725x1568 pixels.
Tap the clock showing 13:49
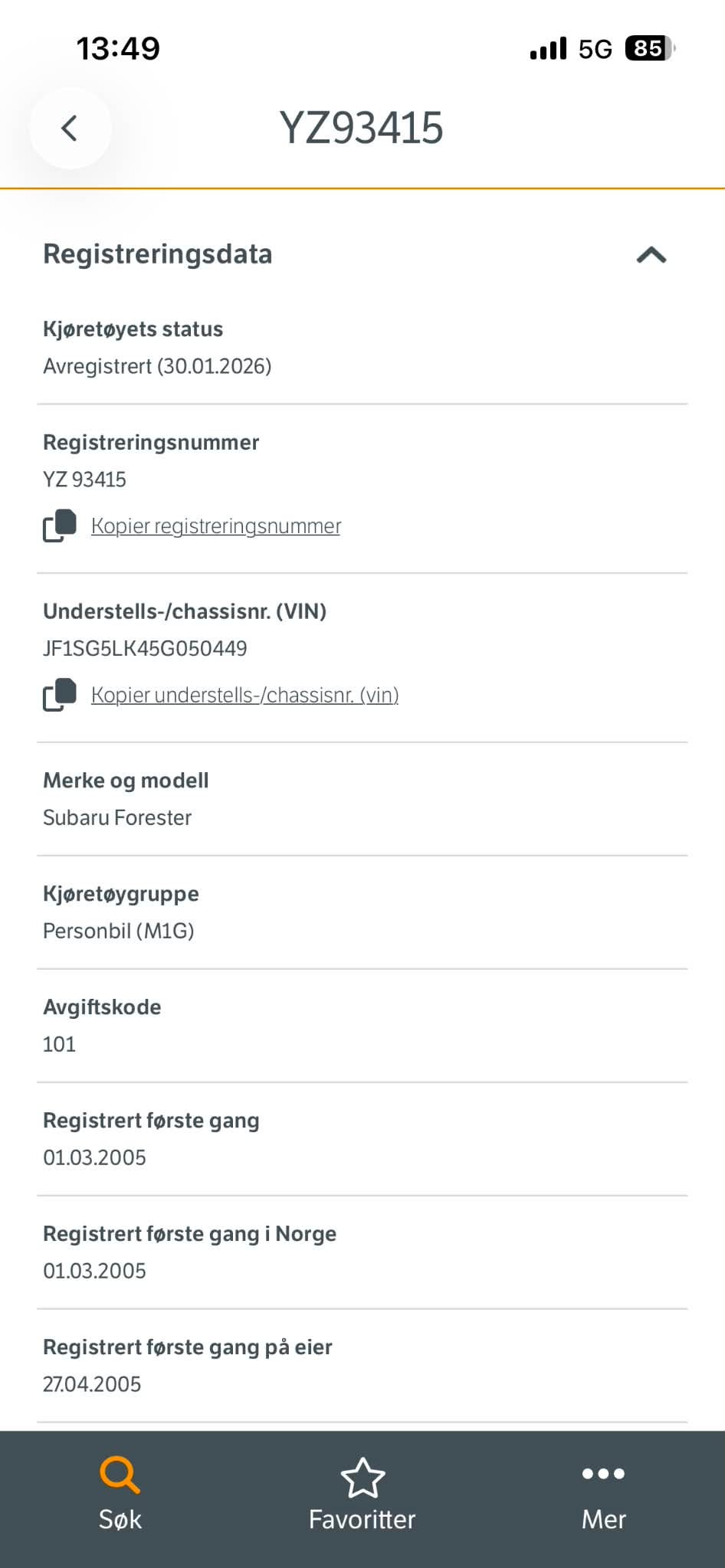click(118, 49)
